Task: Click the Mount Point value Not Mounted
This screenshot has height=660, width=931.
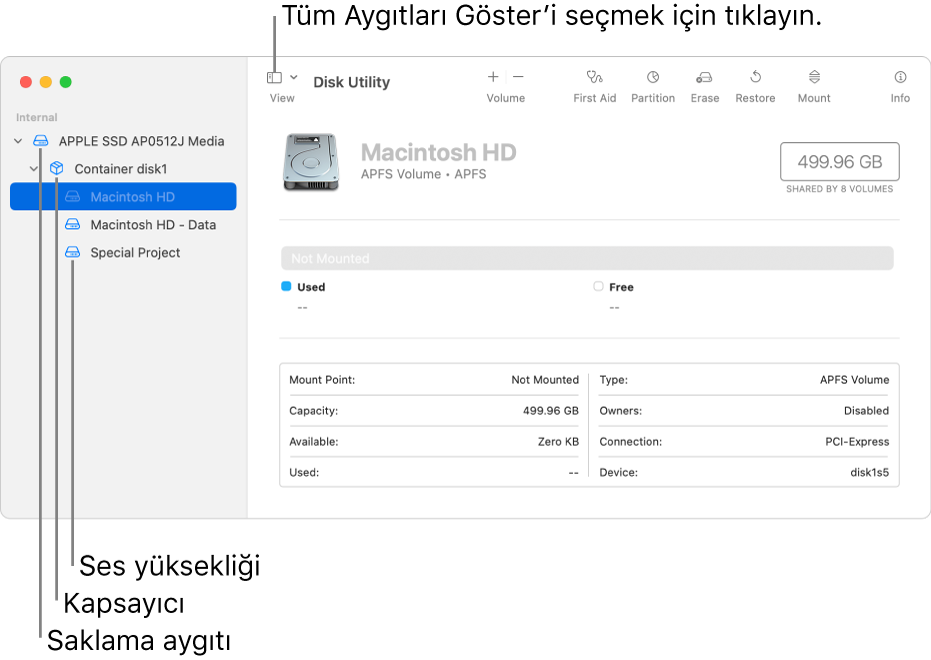Action: [x=545, y=380]
